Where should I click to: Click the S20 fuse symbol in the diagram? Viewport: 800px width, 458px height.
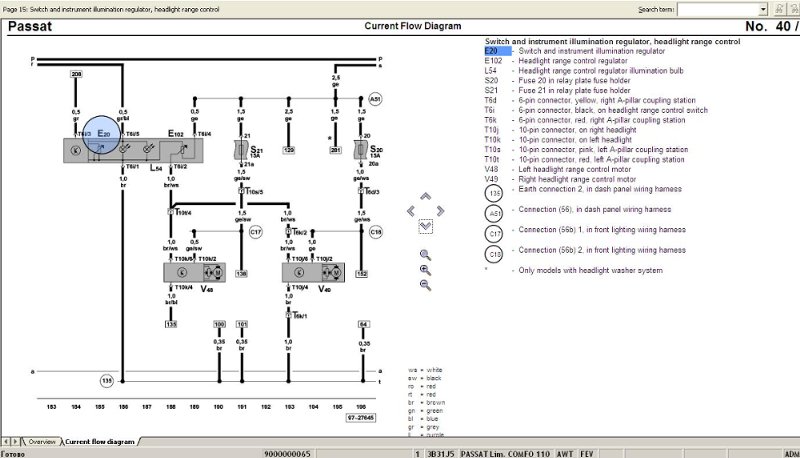point(360,149)
